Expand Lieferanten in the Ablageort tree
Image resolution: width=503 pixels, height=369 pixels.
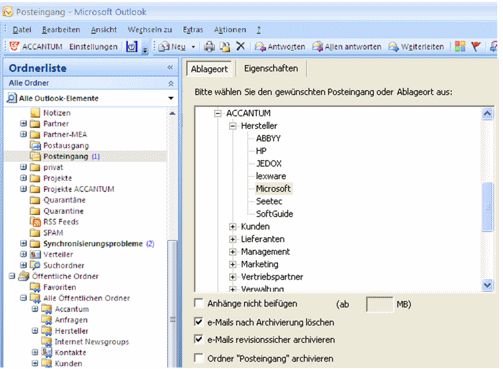point(233,239)
